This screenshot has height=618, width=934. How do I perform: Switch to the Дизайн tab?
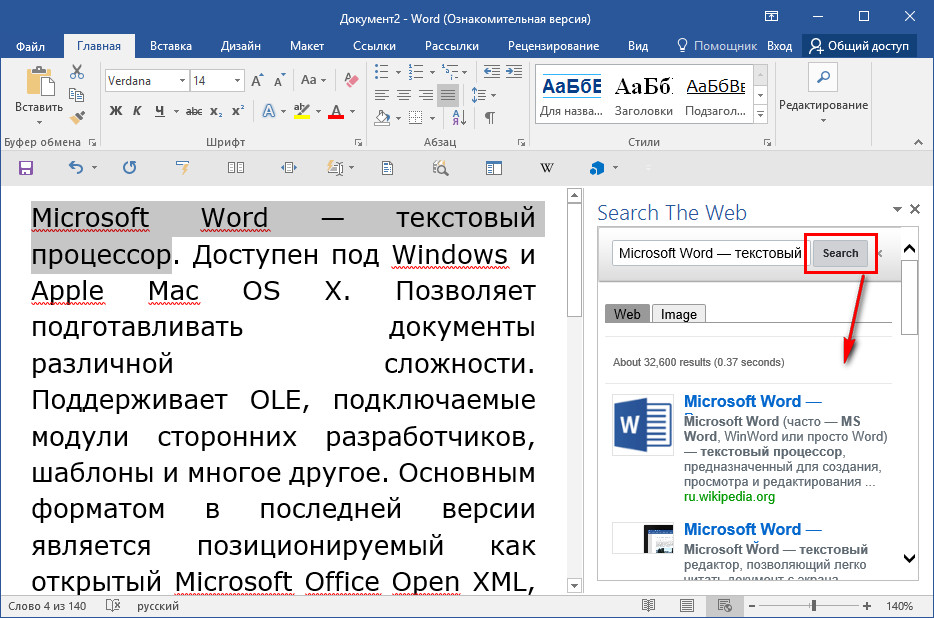pyautogui.click(x=241, y=46)
